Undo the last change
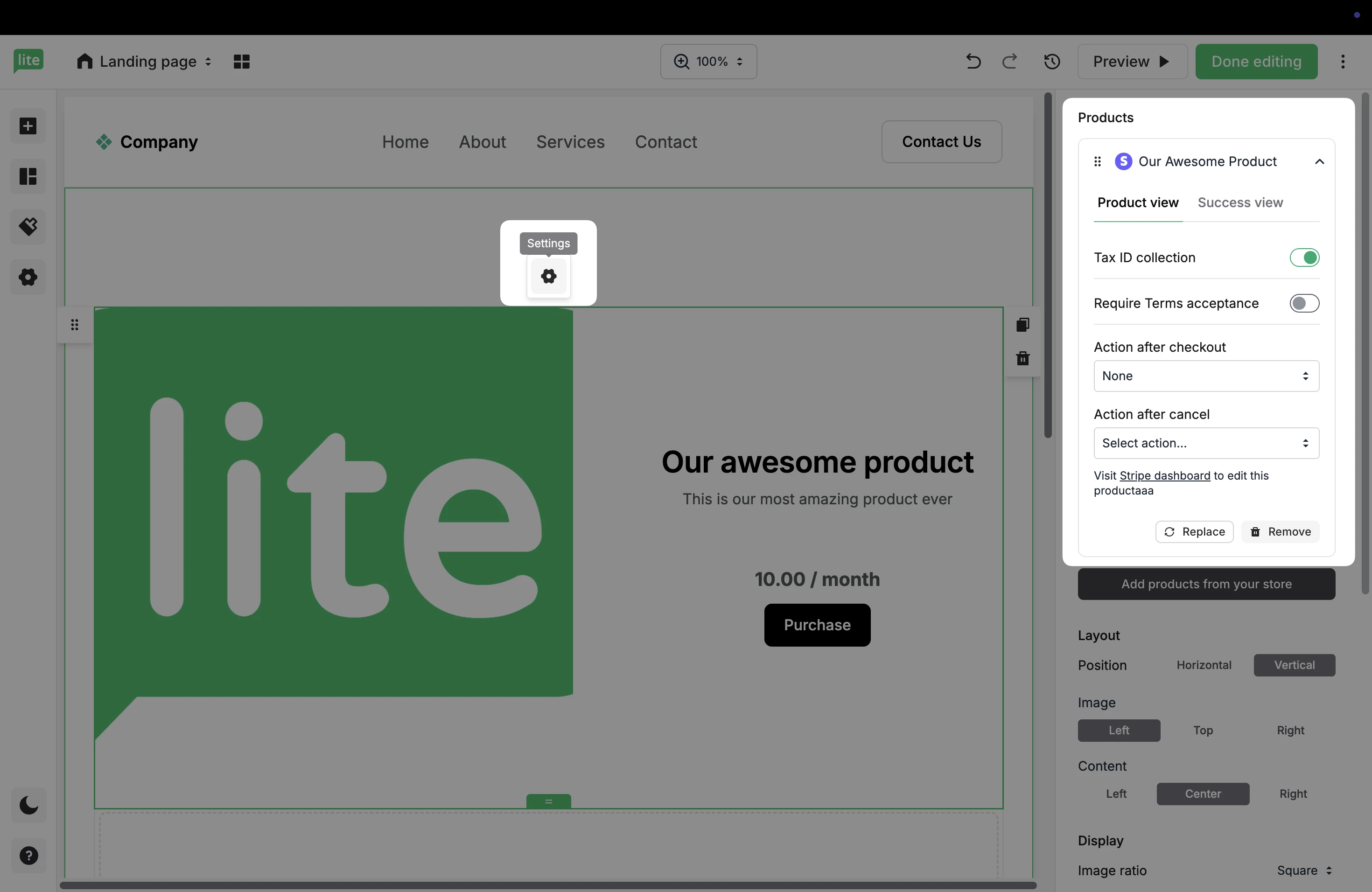This screenshot has height=892, width=1372. [x=973, y=62]
